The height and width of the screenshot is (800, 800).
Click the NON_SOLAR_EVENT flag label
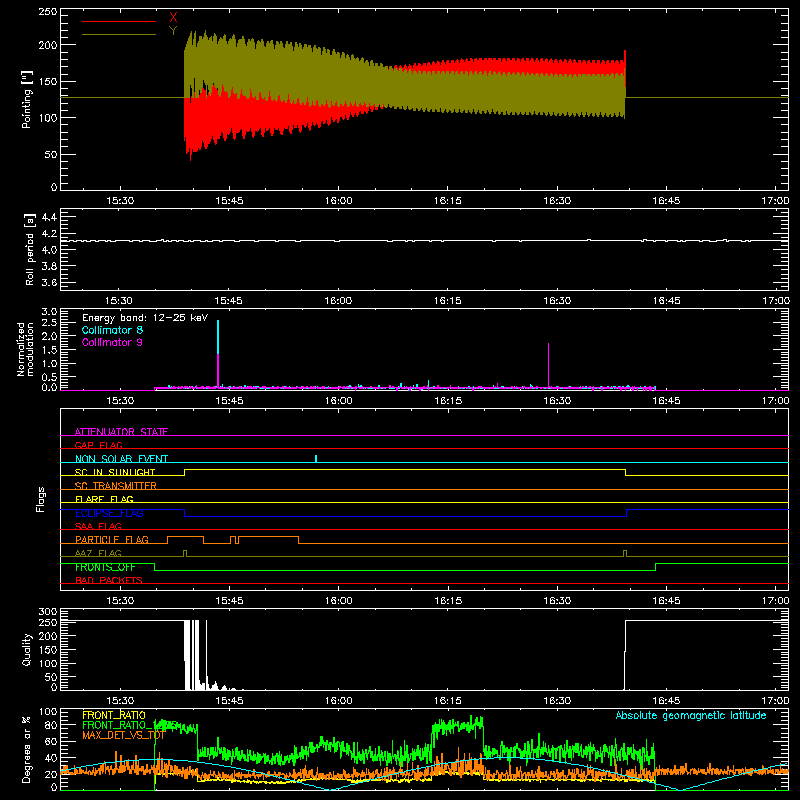(x=121, y=459)
